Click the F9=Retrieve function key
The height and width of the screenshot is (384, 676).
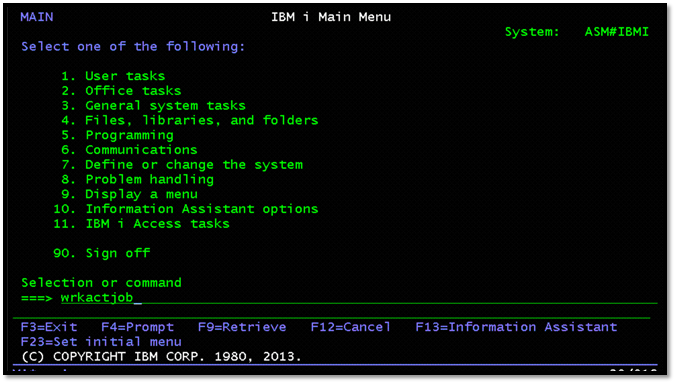[242, 327]
